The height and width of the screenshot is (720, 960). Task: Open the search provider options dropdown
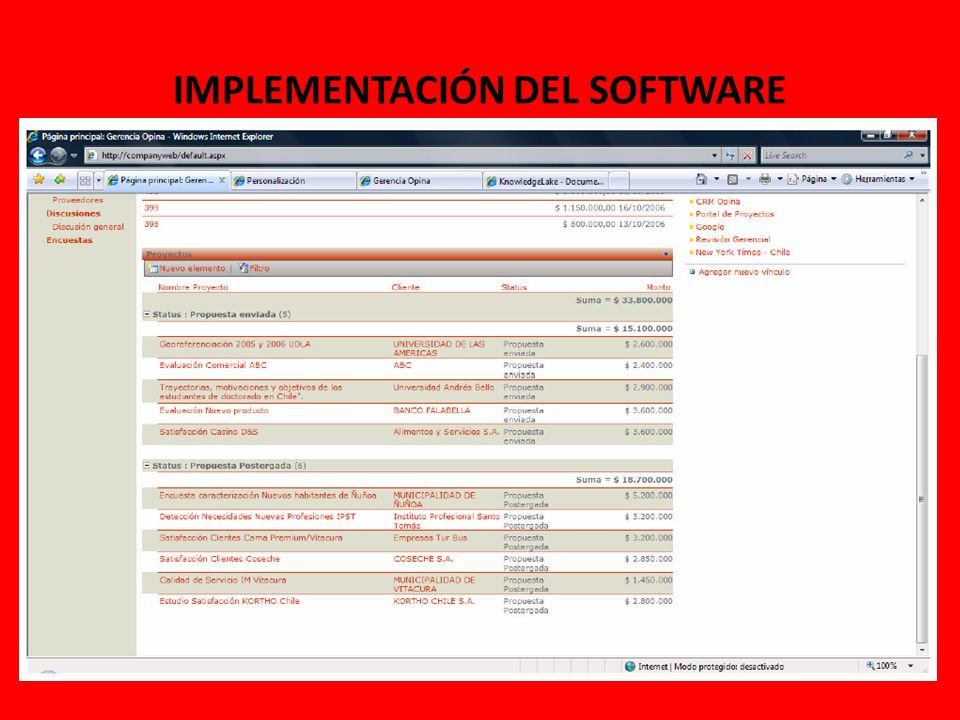click(x=923, y=156)
